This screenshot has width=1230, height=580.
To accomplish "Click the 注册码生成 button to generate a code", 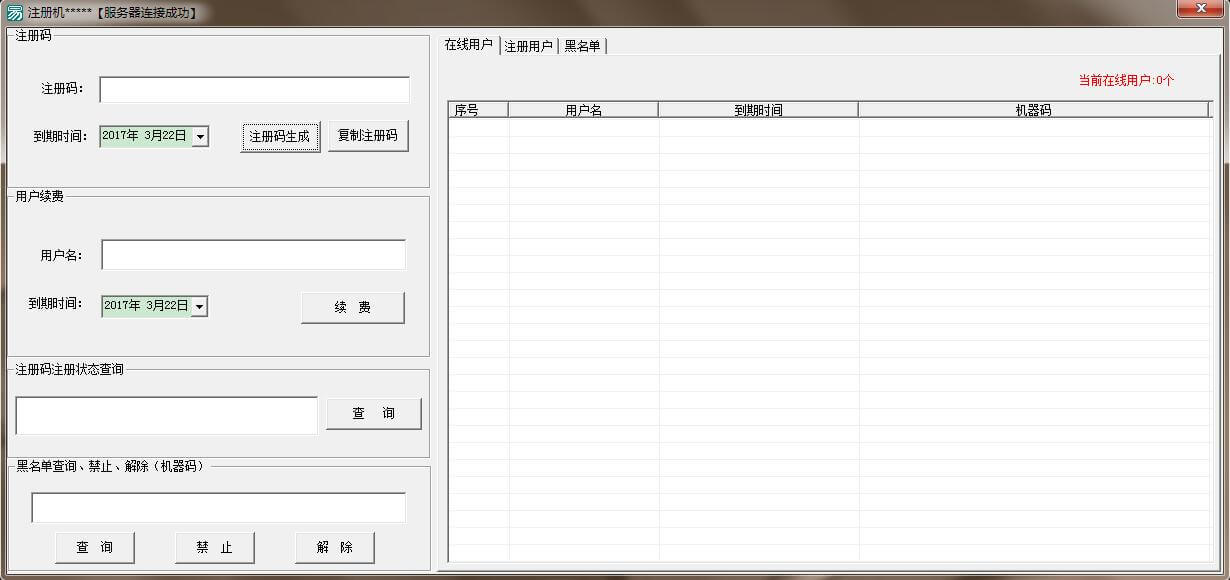I will tap(280, 136).
